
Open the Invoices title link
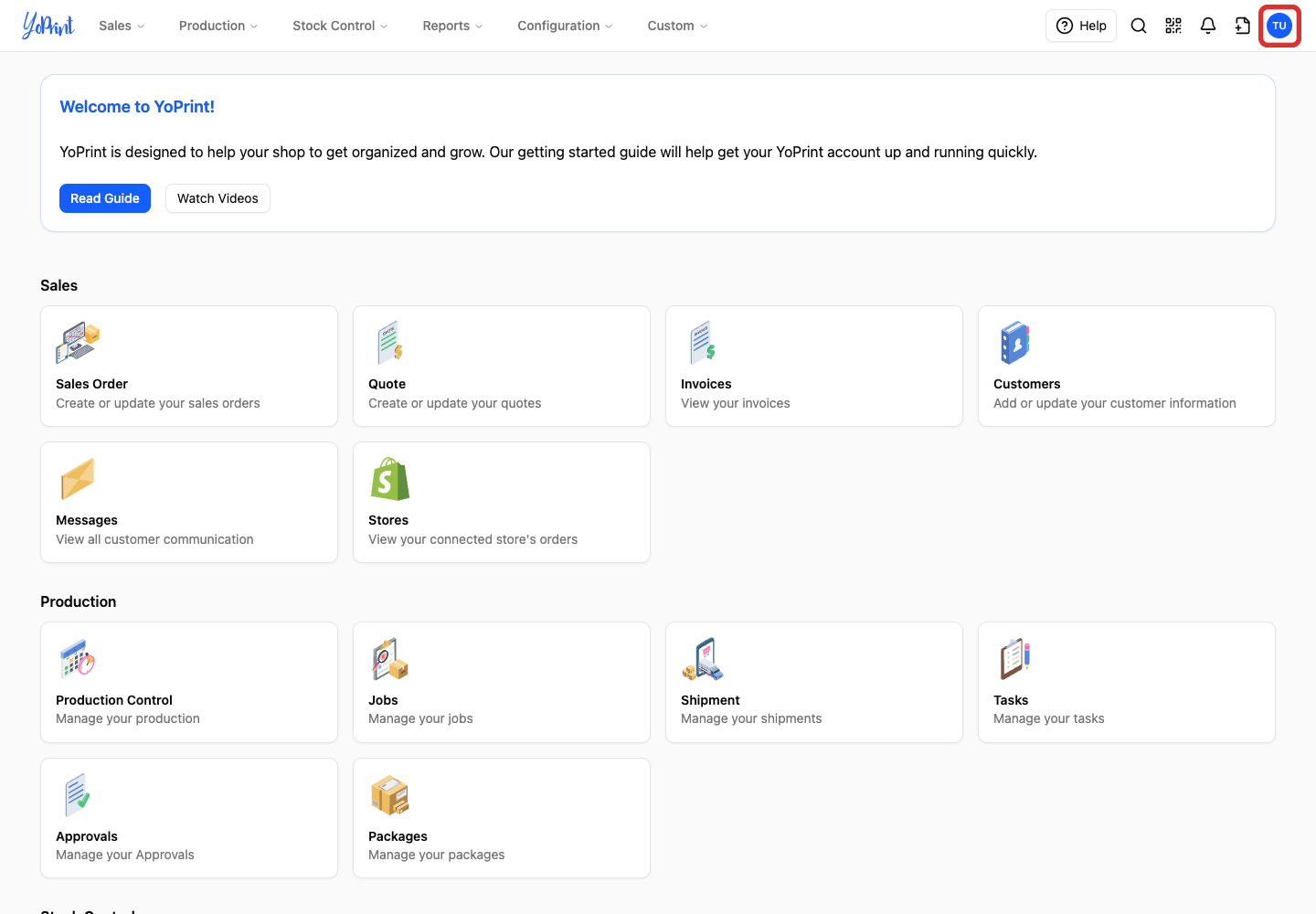[x=706, y=384]
